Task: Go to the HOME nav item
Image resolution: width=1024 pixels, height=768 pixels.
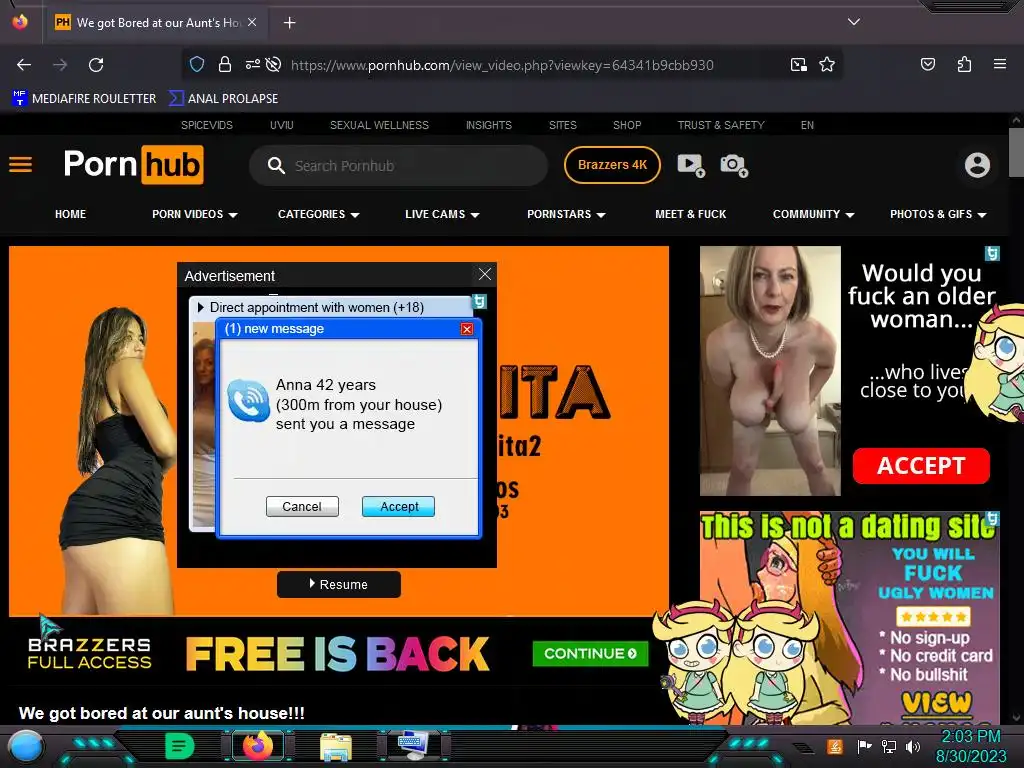Action: (70, 214)
